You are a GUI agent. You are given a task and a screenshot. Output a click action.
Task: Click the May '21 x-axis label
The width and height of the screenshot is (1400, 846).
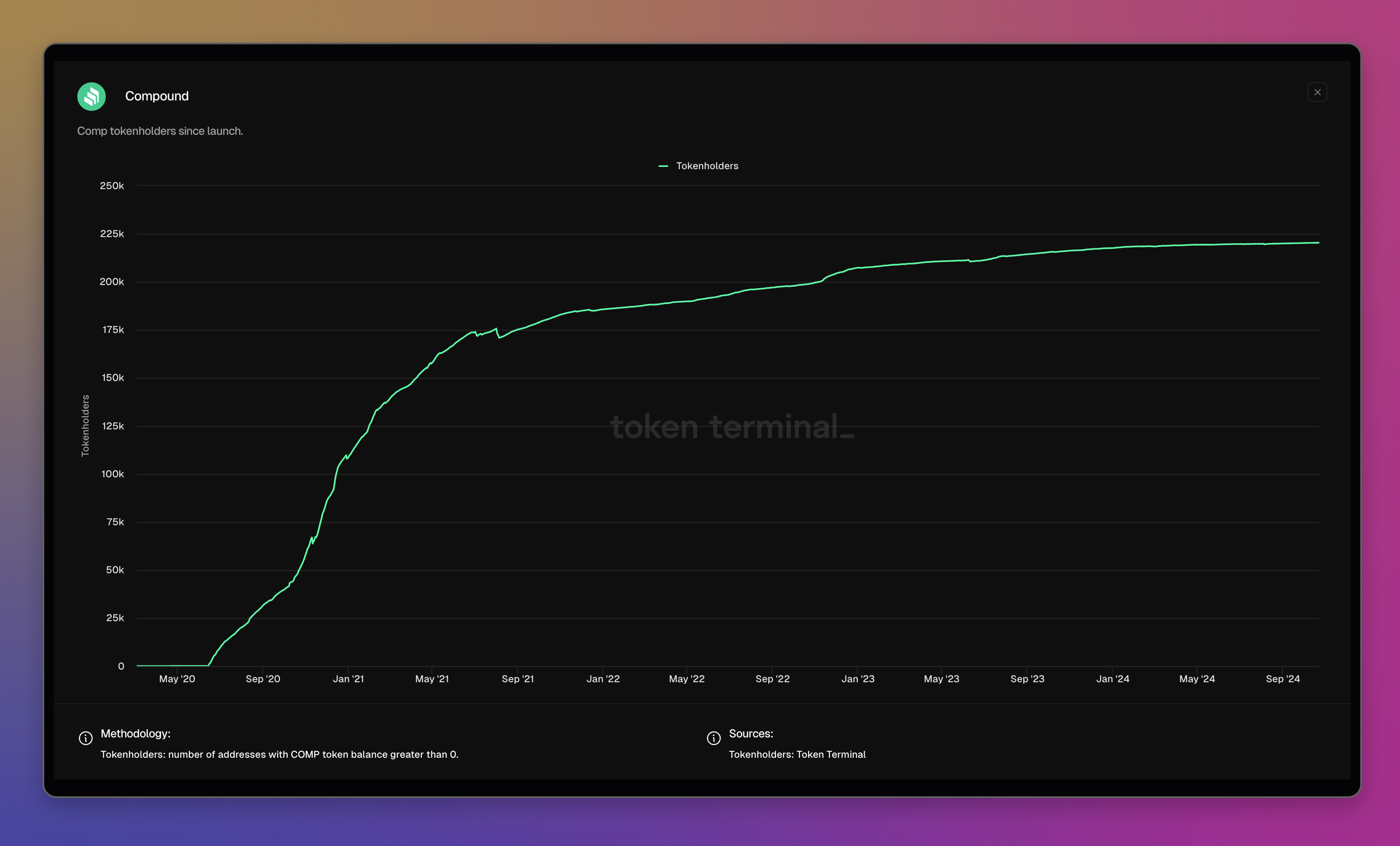pos(432,679)
